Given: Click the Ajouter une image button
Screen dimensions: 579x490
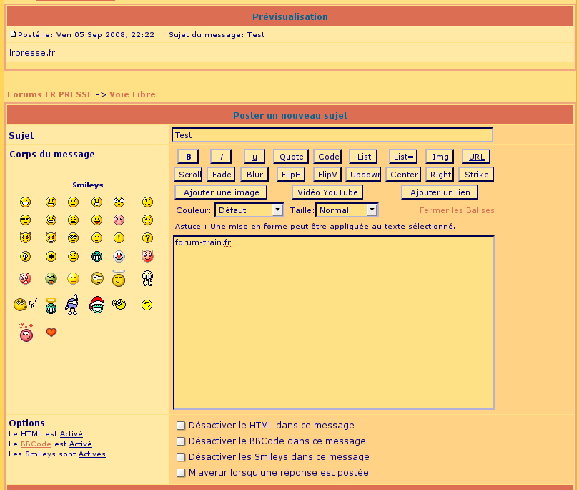Looking at the screenshot, I should click(221, 192).
